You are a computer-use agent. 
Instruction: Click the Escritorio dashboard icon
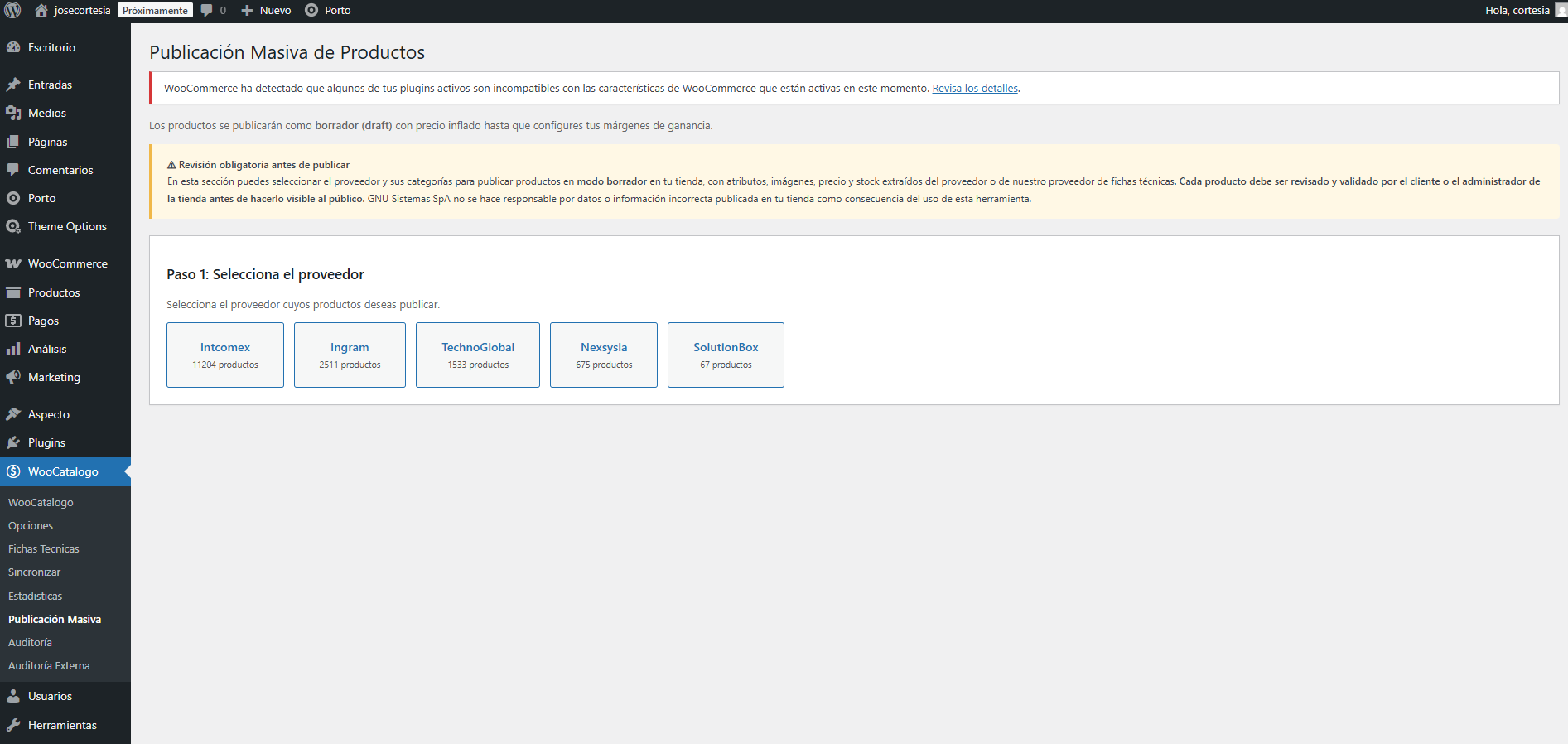tap(13, 48)
